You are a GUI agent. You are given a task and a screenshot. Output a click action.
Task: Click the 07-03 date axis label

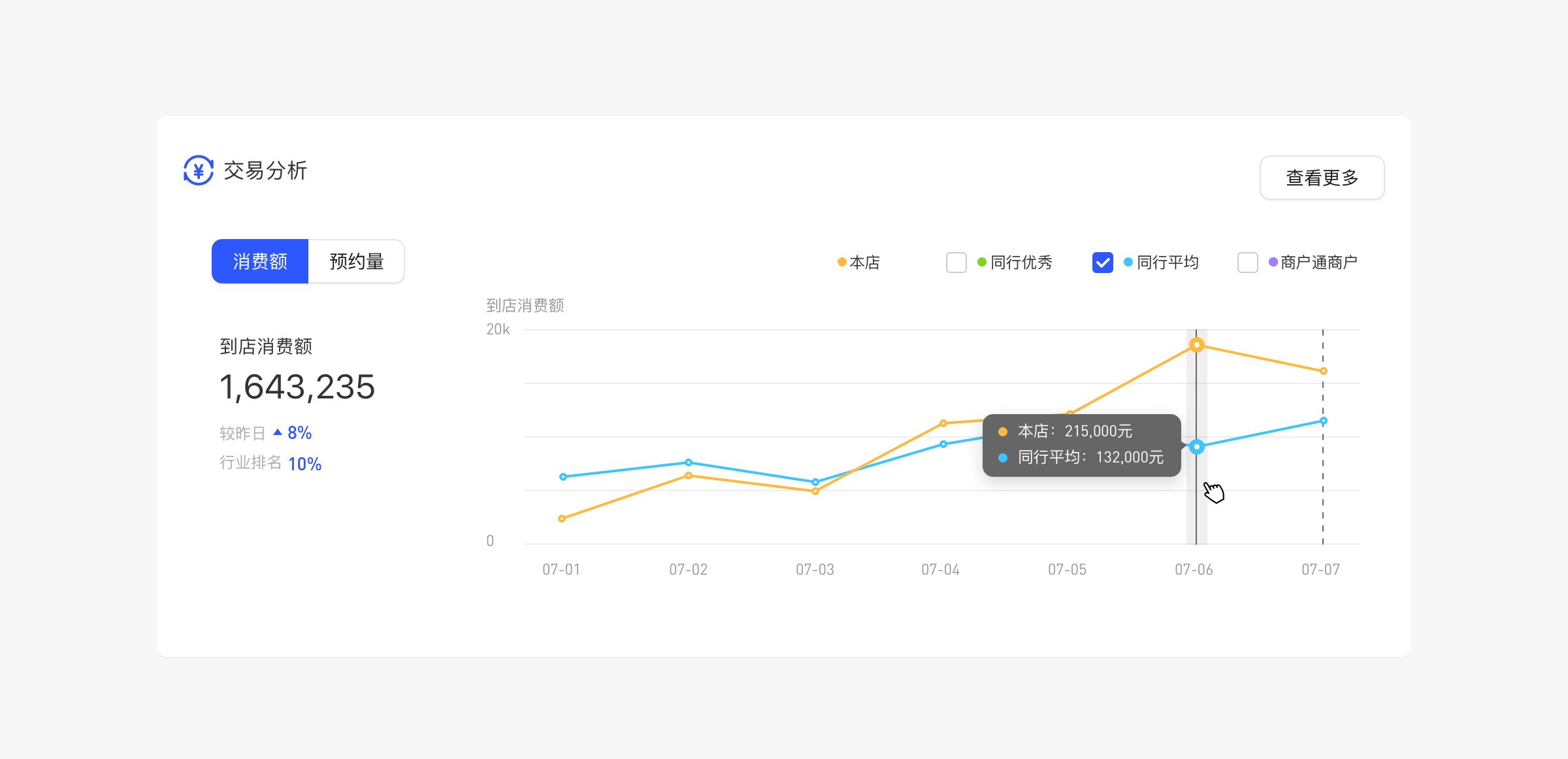coord(815,570)
